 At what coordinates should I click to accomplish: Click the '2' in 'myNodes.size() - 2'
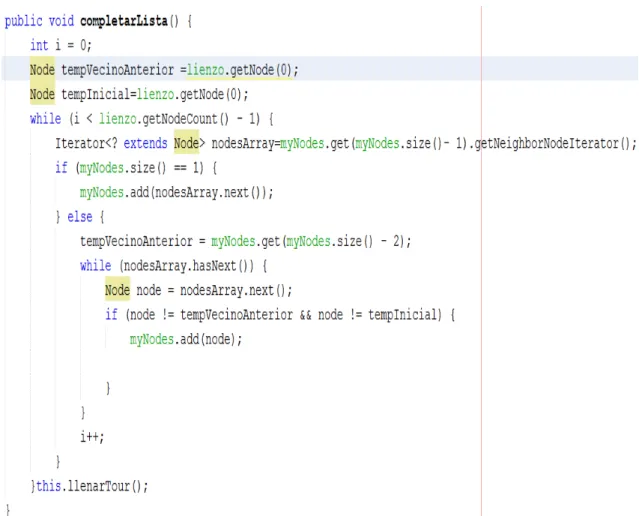[397, 241]
